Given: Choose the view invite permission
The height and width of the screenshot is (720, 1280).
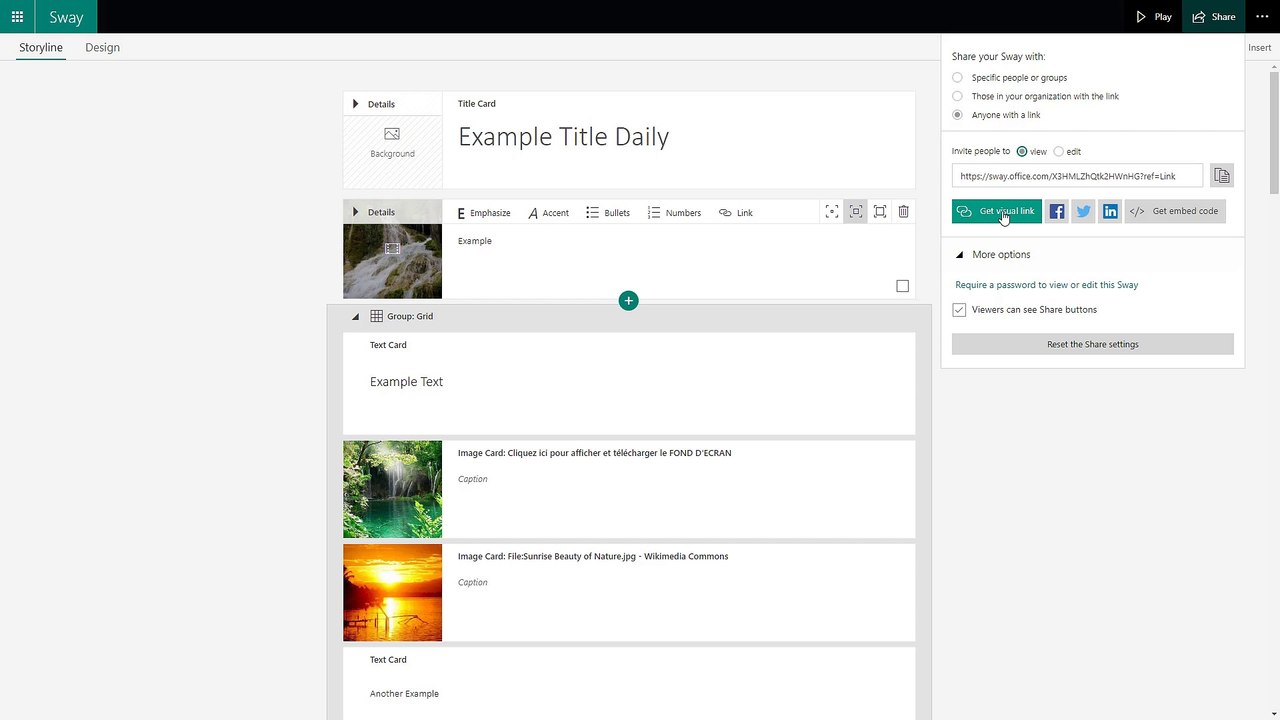Looking at the screenshot, I should 1021,152.
